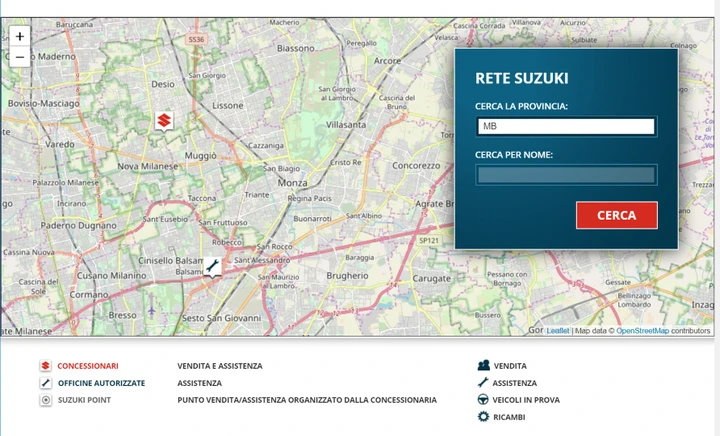Click the Suzuki Point target legend icon

[x=45, y=400]
